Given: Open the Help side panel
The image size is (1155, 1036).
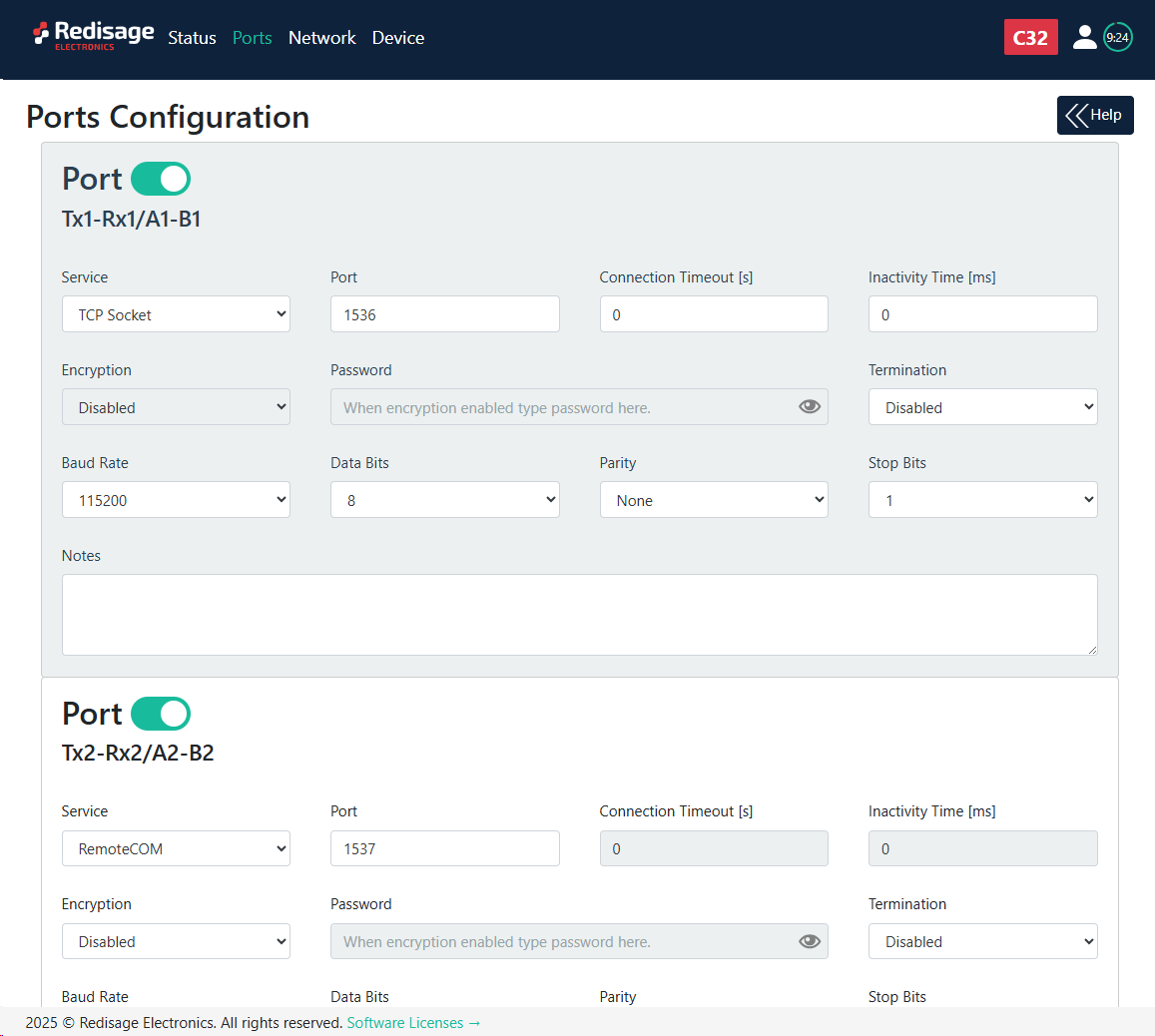Looking at the screenshot, I should coord(1095,115).
